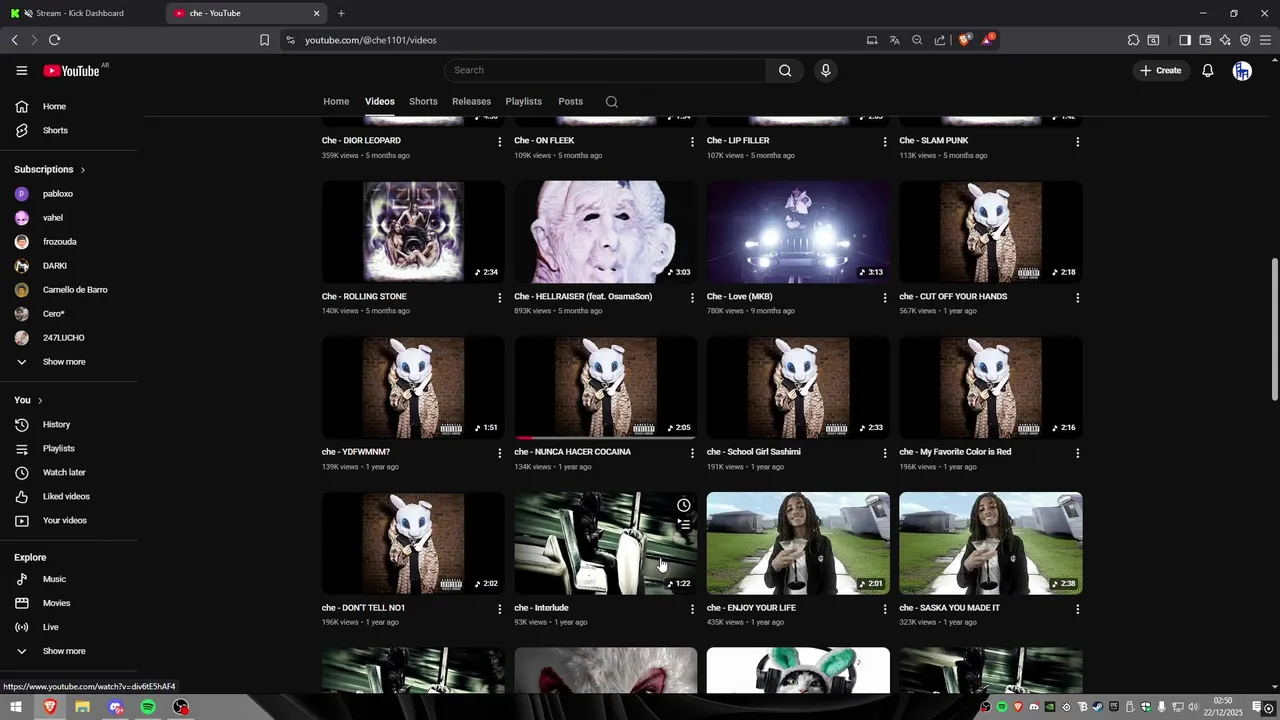The width and height of the screenshot is (1280, 720).
Task: Open the che - ENJOY YOUR LIFE thumbnail
Action: [x=798, y=543]
